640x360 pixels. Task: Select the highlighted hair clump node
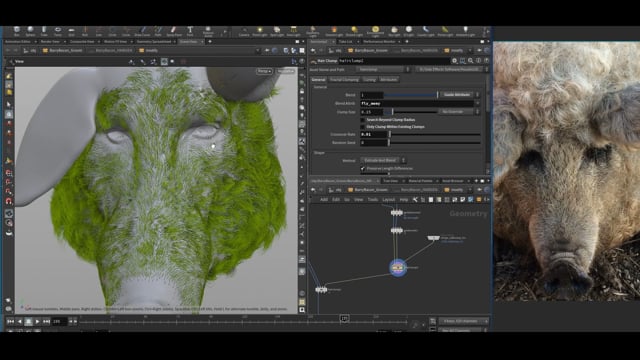pos(398,268)
